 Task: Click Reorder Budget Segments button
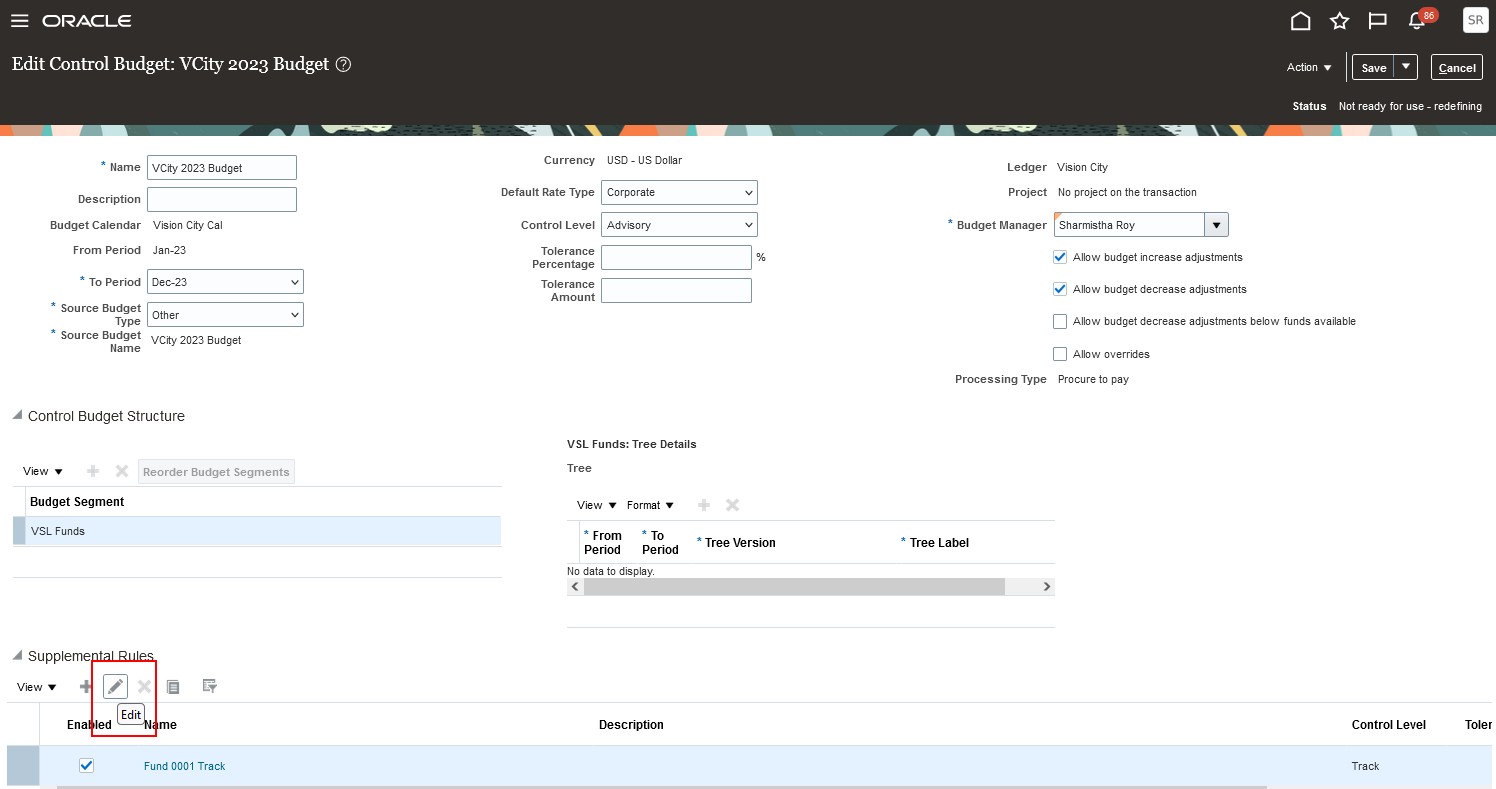point(216,472)
